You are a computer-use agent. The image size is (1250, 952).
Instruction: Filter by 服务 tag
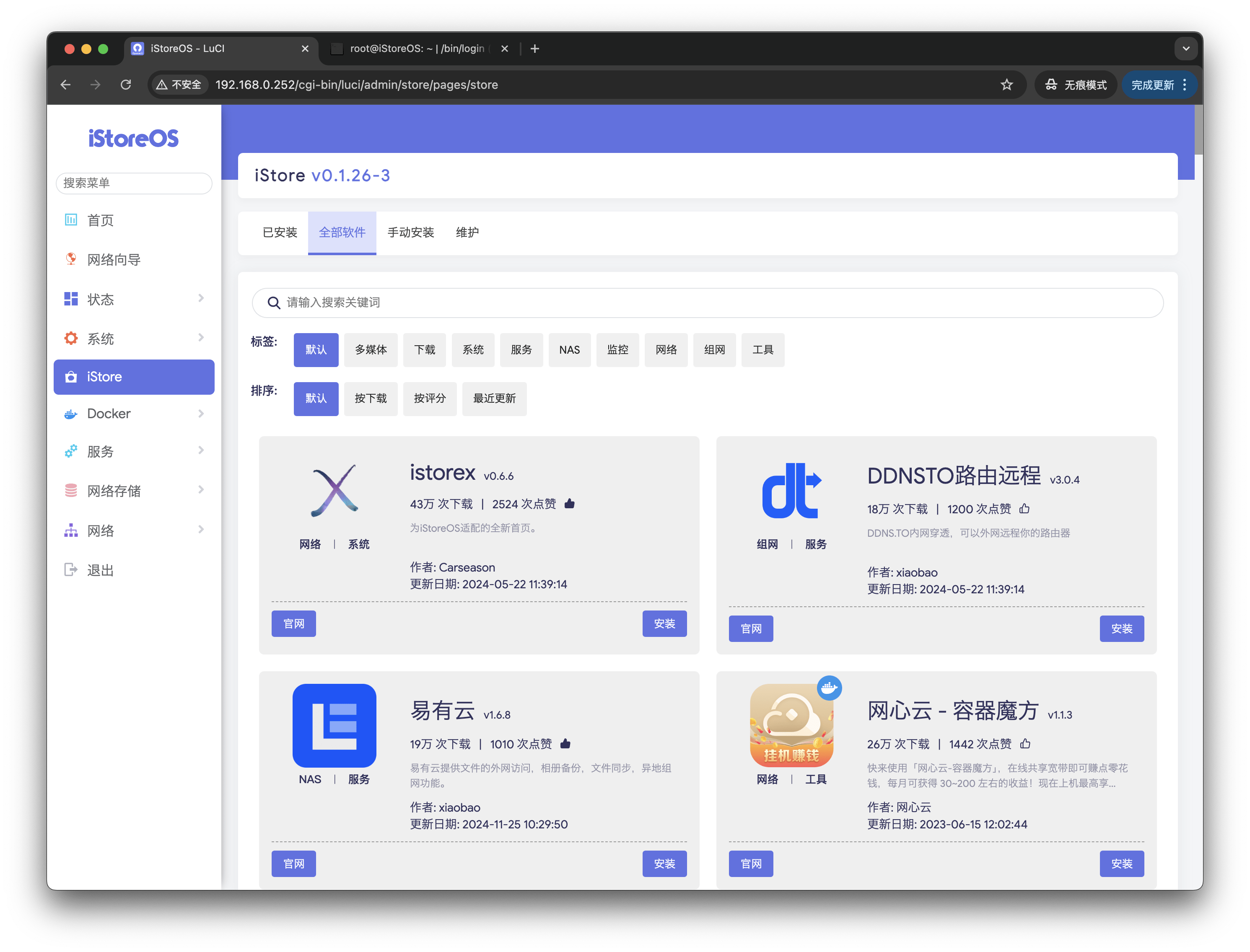point(521,349)
